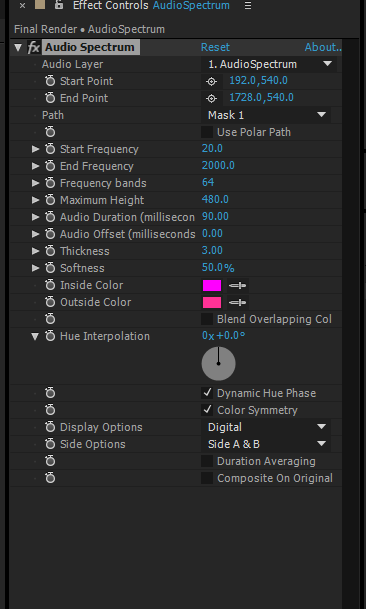
Task: Uncheck Dynamic Hue Phase
Action: pyautogui.click(x=207, y=393)
